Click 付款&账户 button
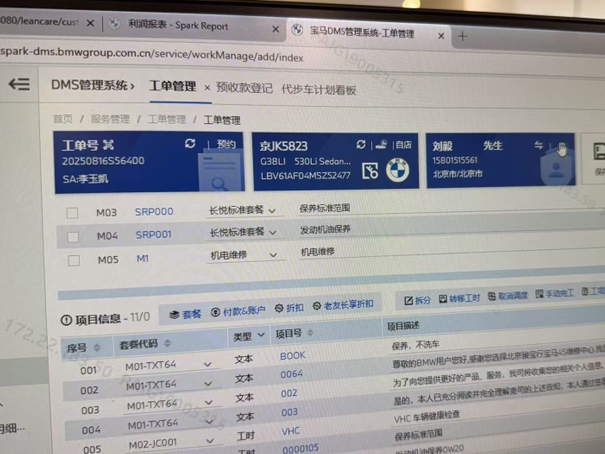Viewport: 605px width, 454px height. pyautogui.click(x=238, y=311)
